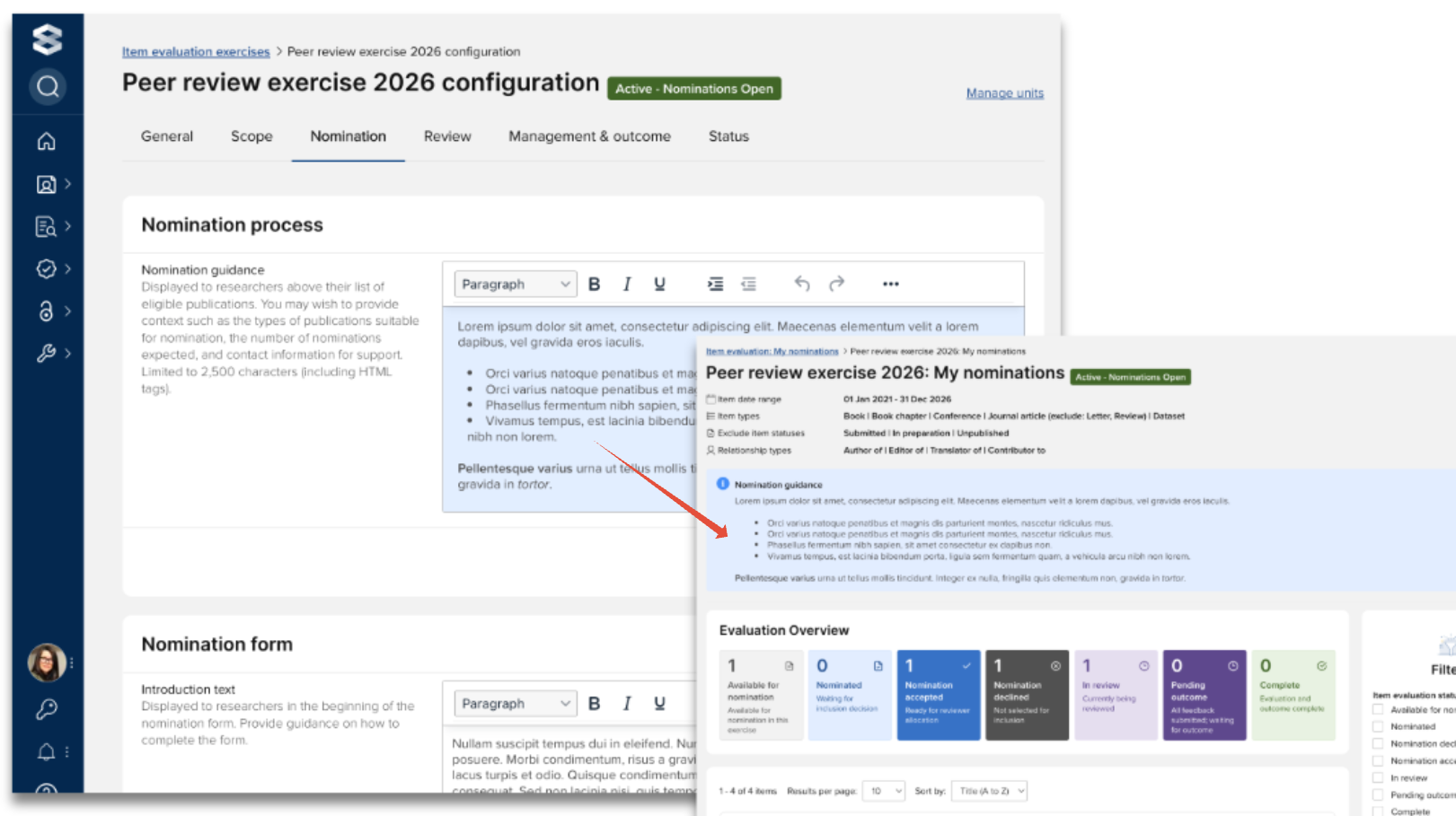Open the wrench tools icon in the sidebar
Viewport: 1456px width, 816px height.
(x=46, y=354)
